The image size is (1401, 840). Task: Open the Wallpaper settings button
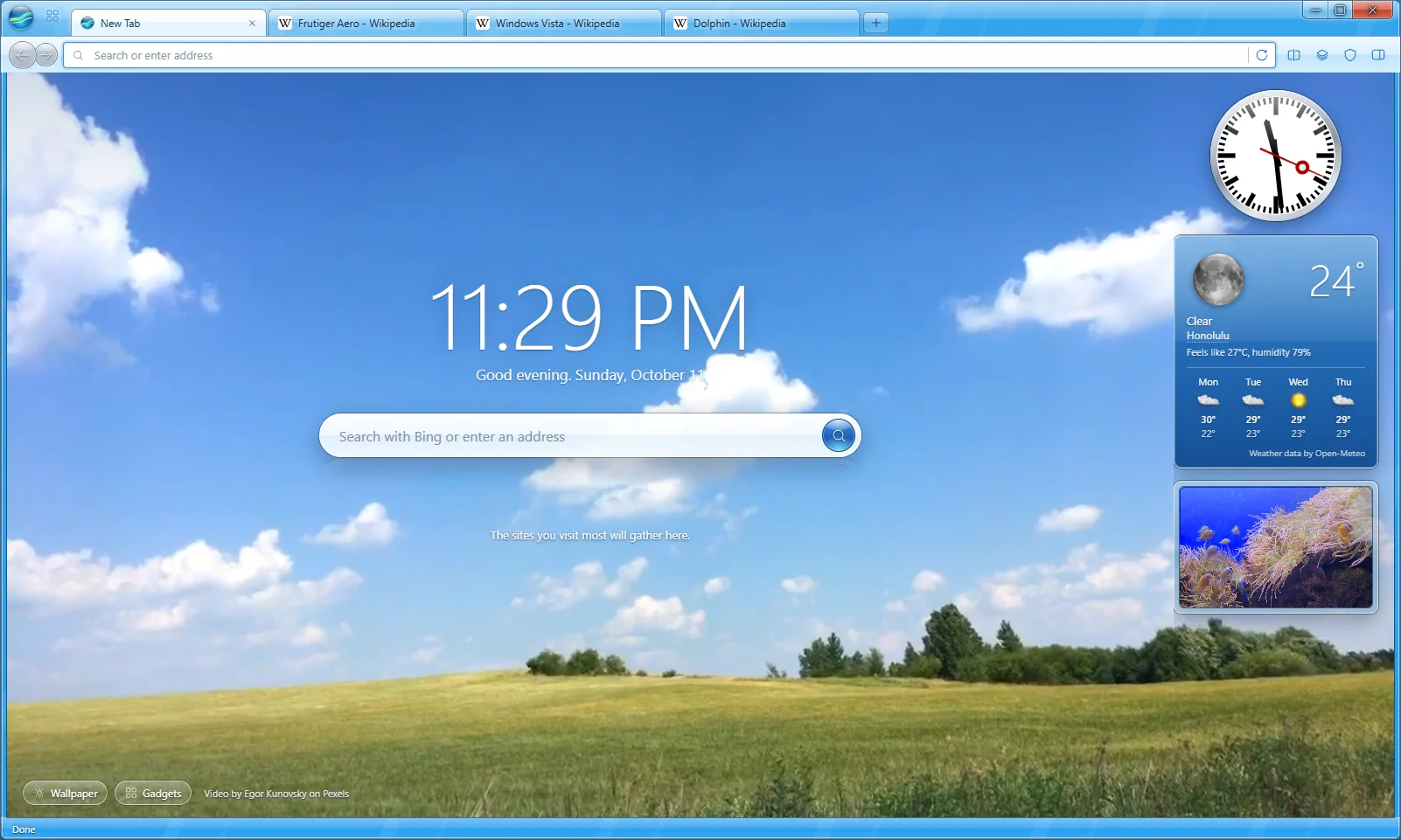tap(66, 793)
